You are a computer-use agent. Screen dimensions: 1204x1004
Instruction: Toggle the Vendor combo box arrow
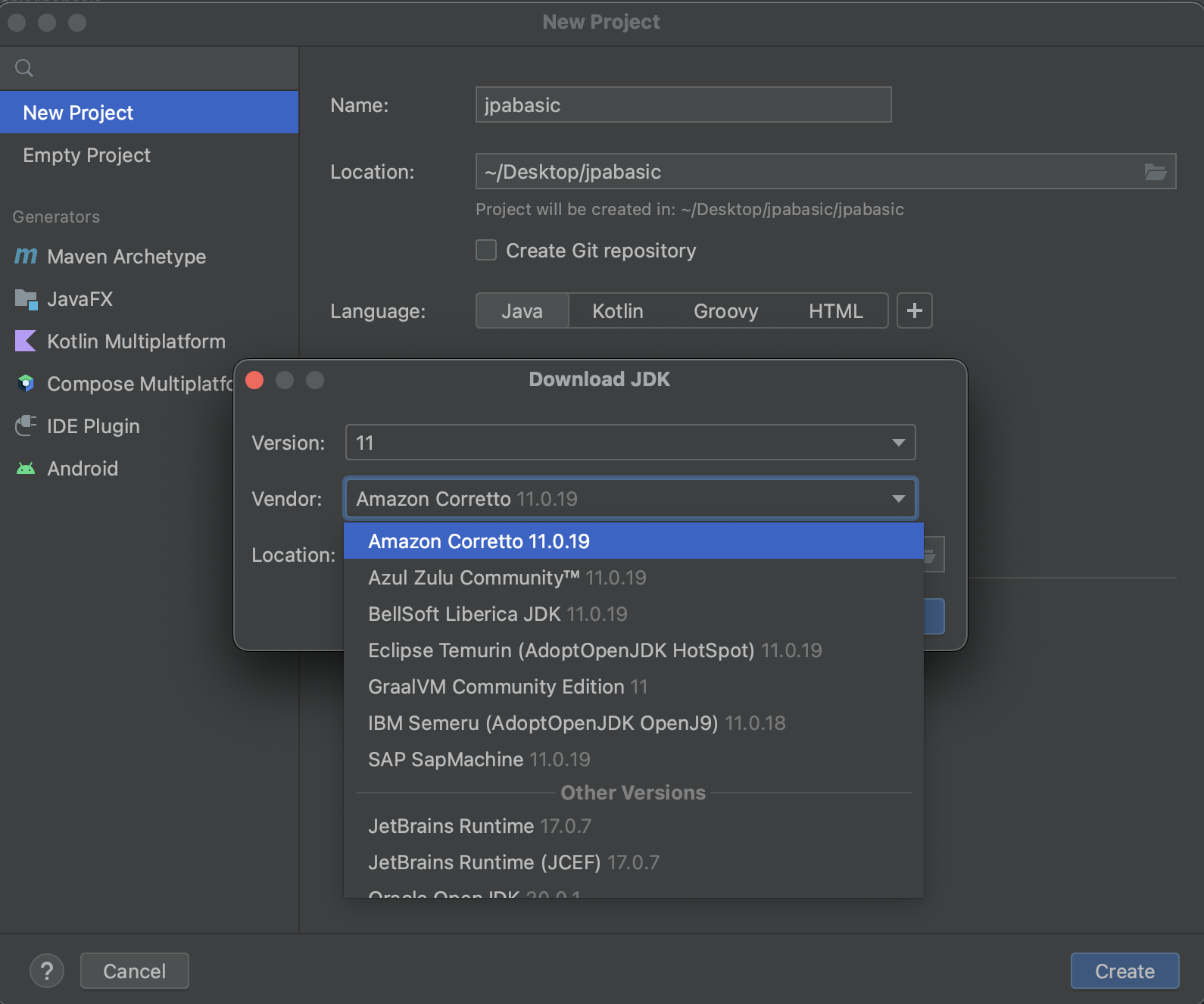(898, 498)
